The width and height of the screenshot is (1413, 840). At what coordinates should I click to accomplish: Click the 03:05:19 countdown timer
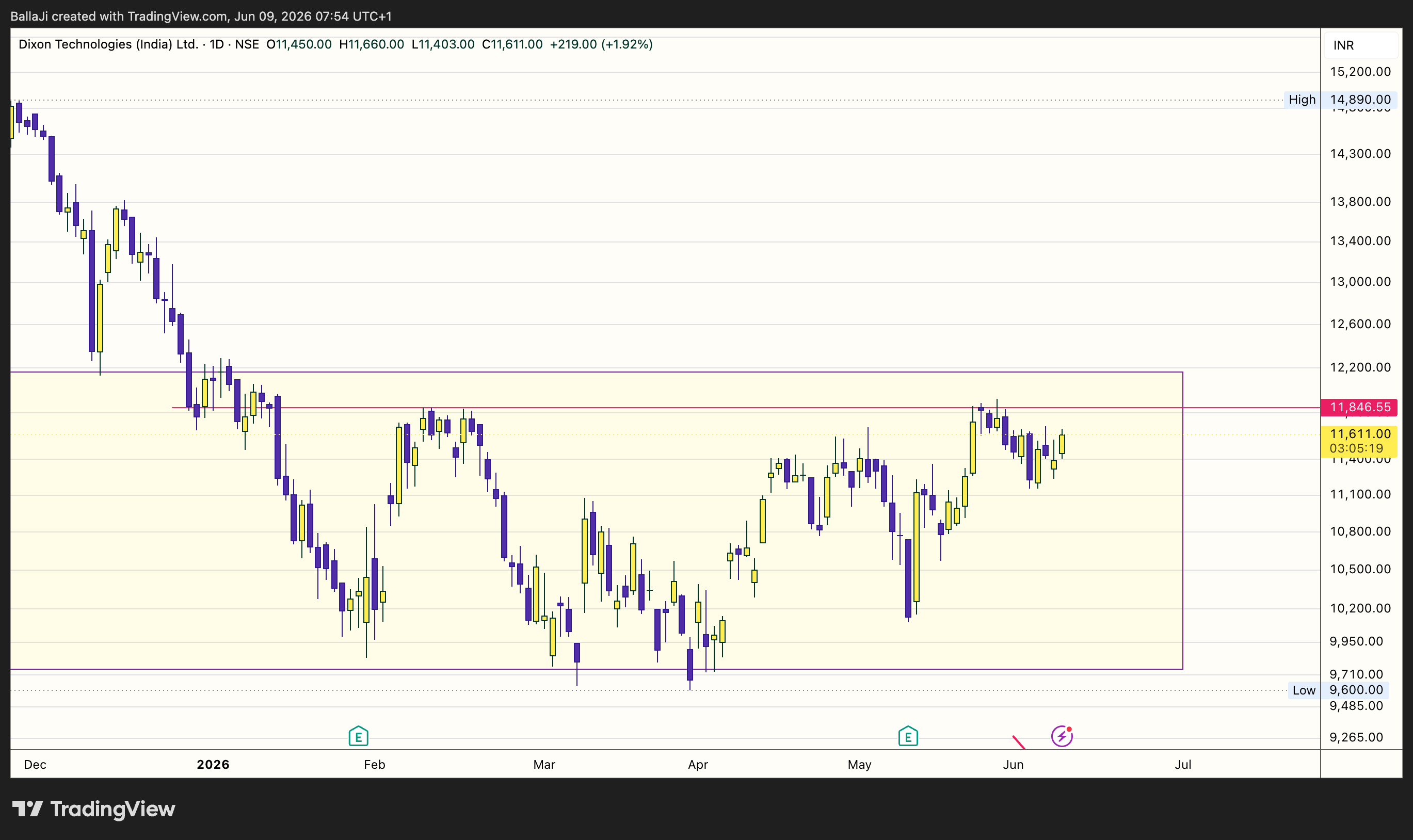tap(1356, 448)
